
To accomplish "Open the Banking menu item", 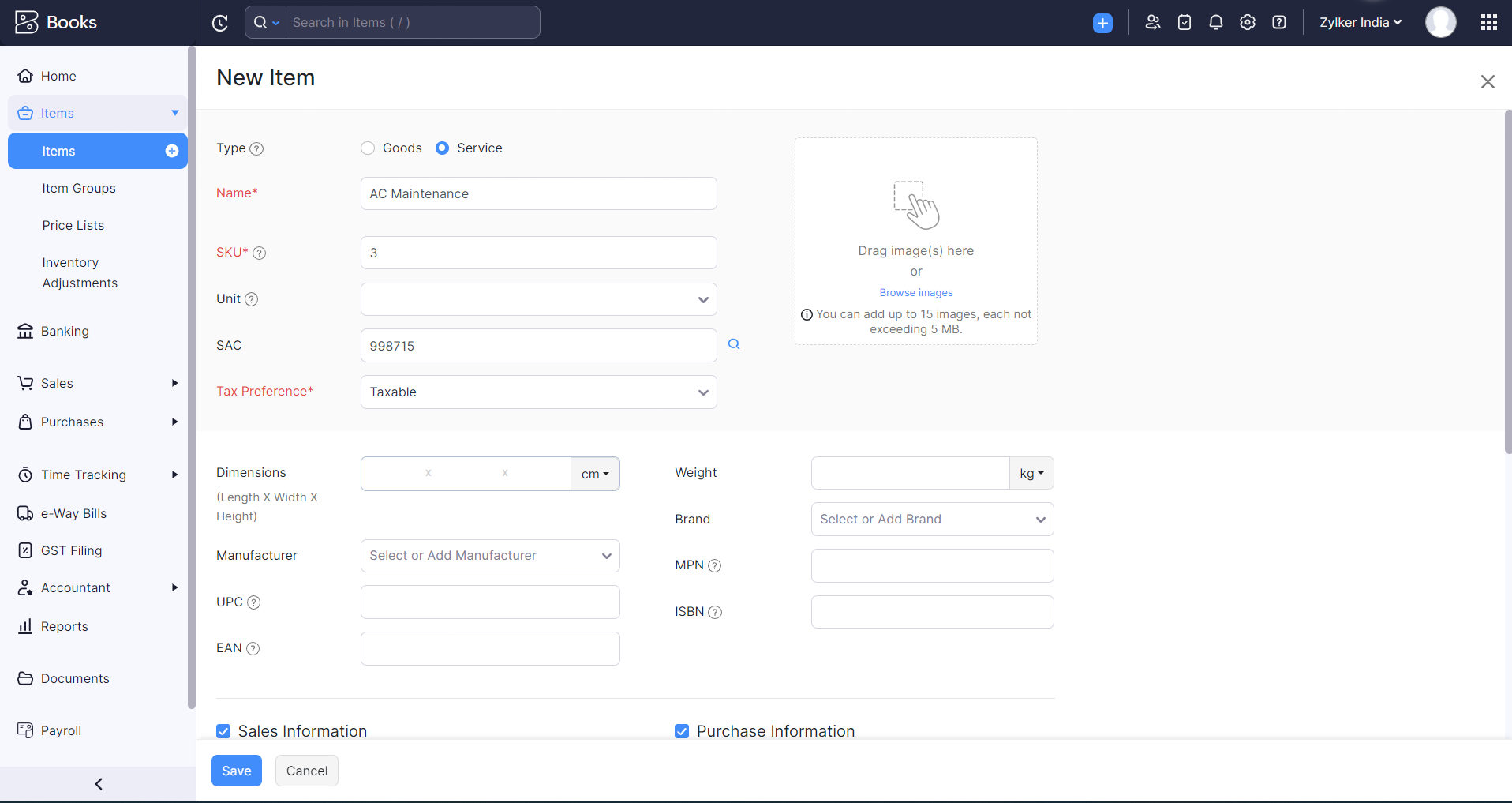I will 65,331.
